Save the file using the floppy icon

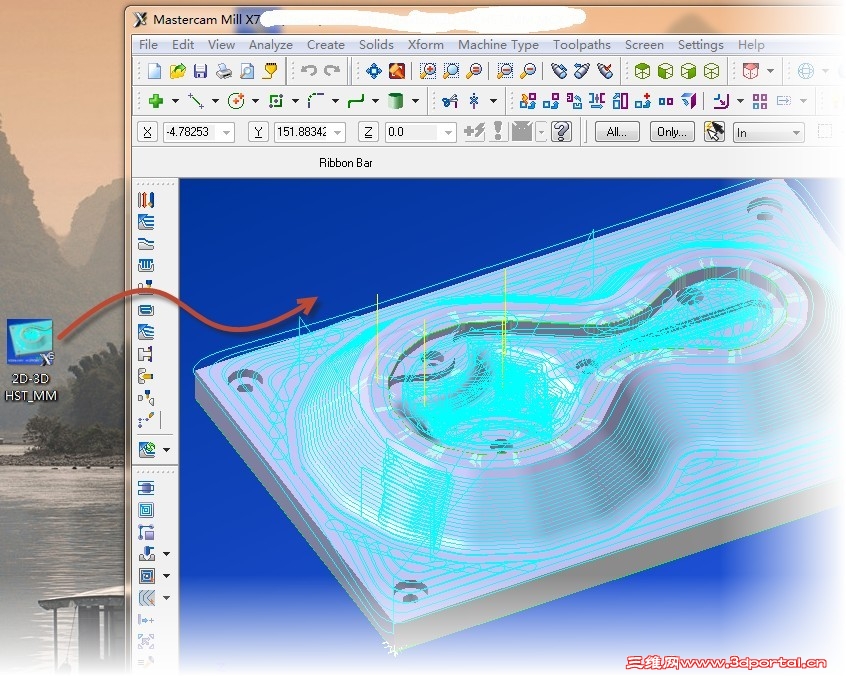[x=200, y=71]
